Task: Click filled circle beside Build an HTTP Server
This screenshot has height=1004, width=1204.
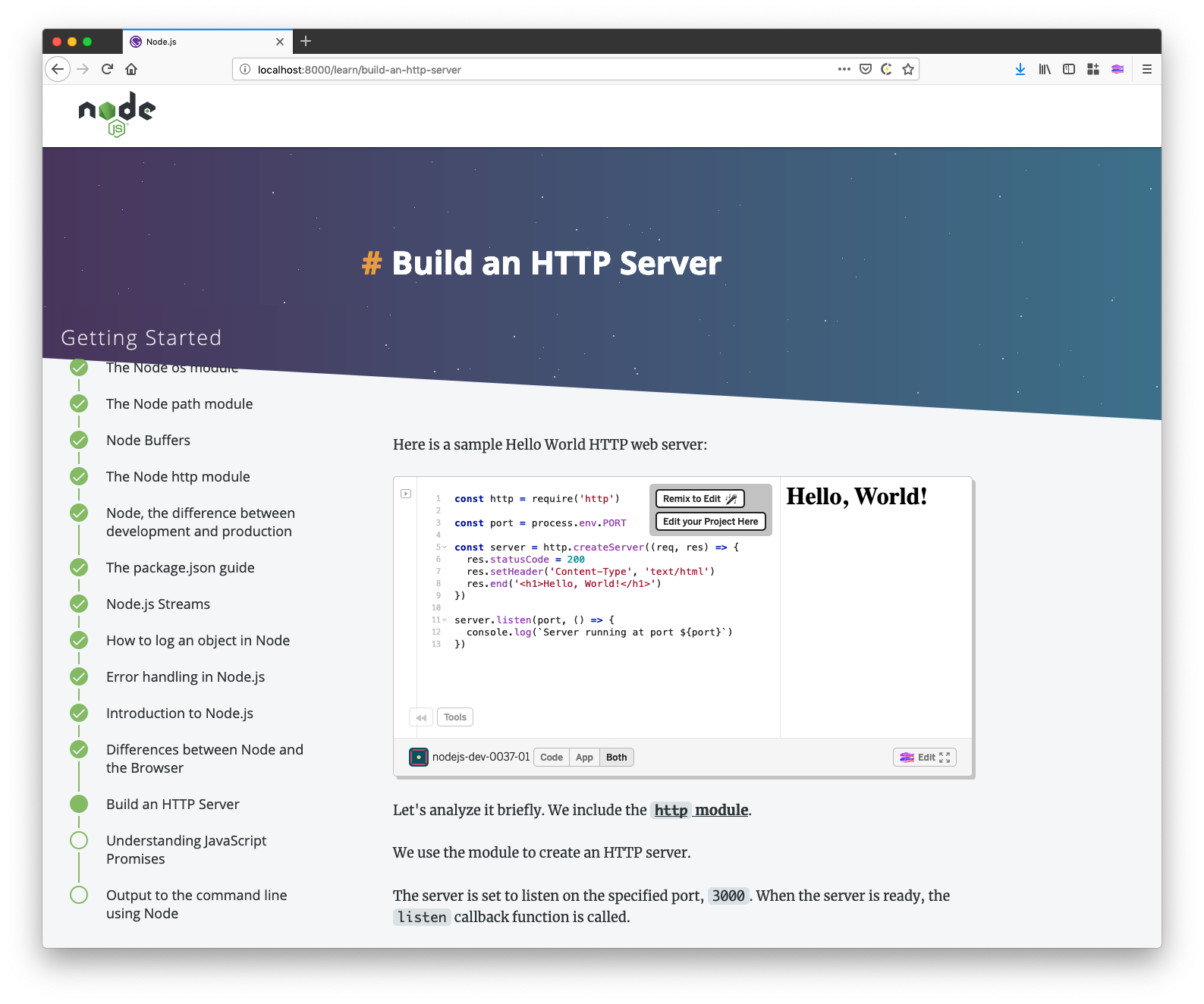Action: (79, 804)
